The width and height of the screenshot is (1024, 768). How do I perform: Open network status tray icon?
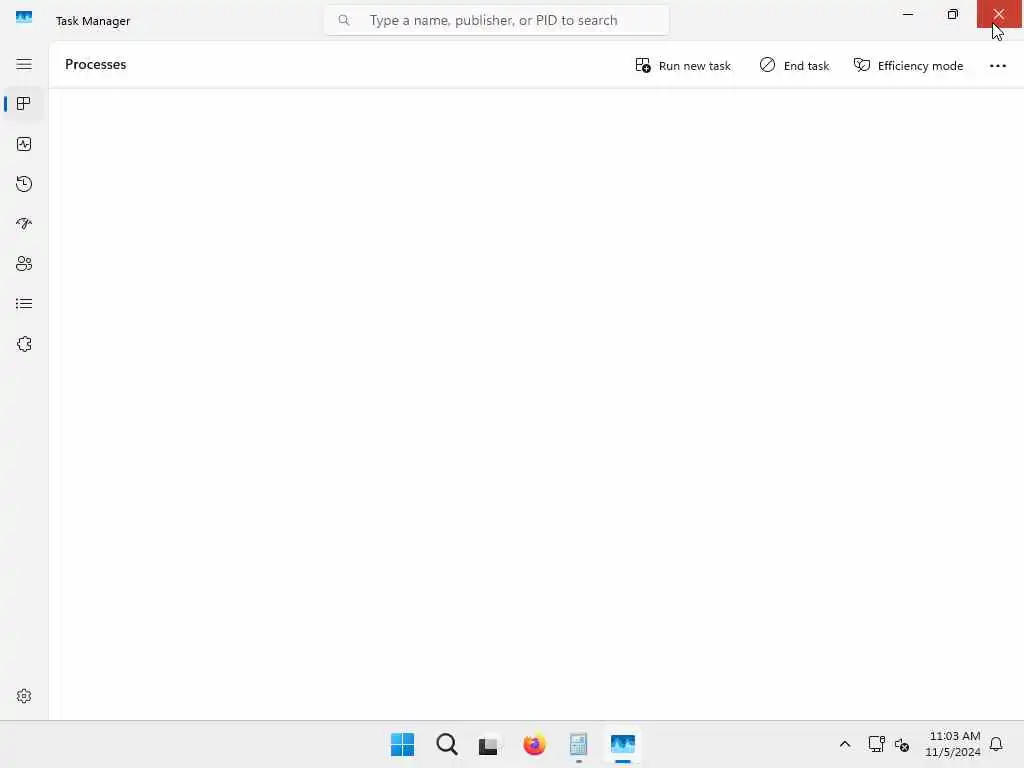pos(876,744)
